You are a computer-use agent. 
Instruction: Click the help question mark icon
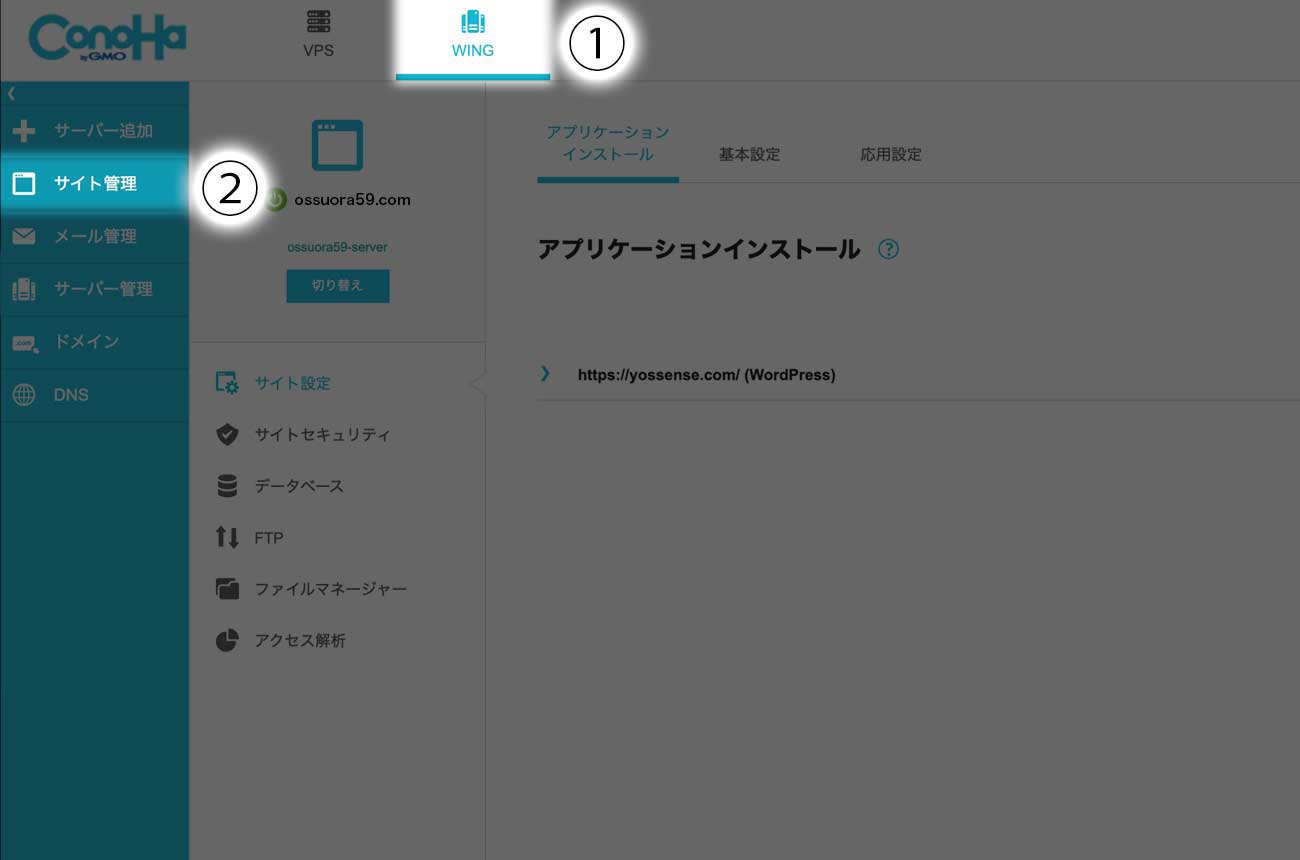pos(888,249)
